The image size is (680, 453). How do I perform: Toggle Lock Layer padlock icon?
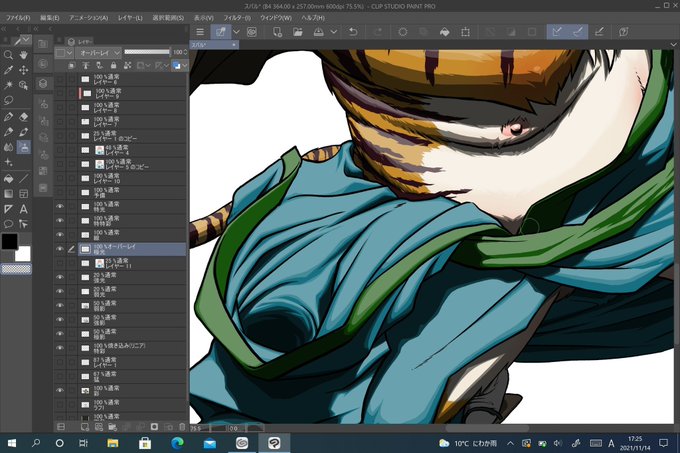pos(113,65)
